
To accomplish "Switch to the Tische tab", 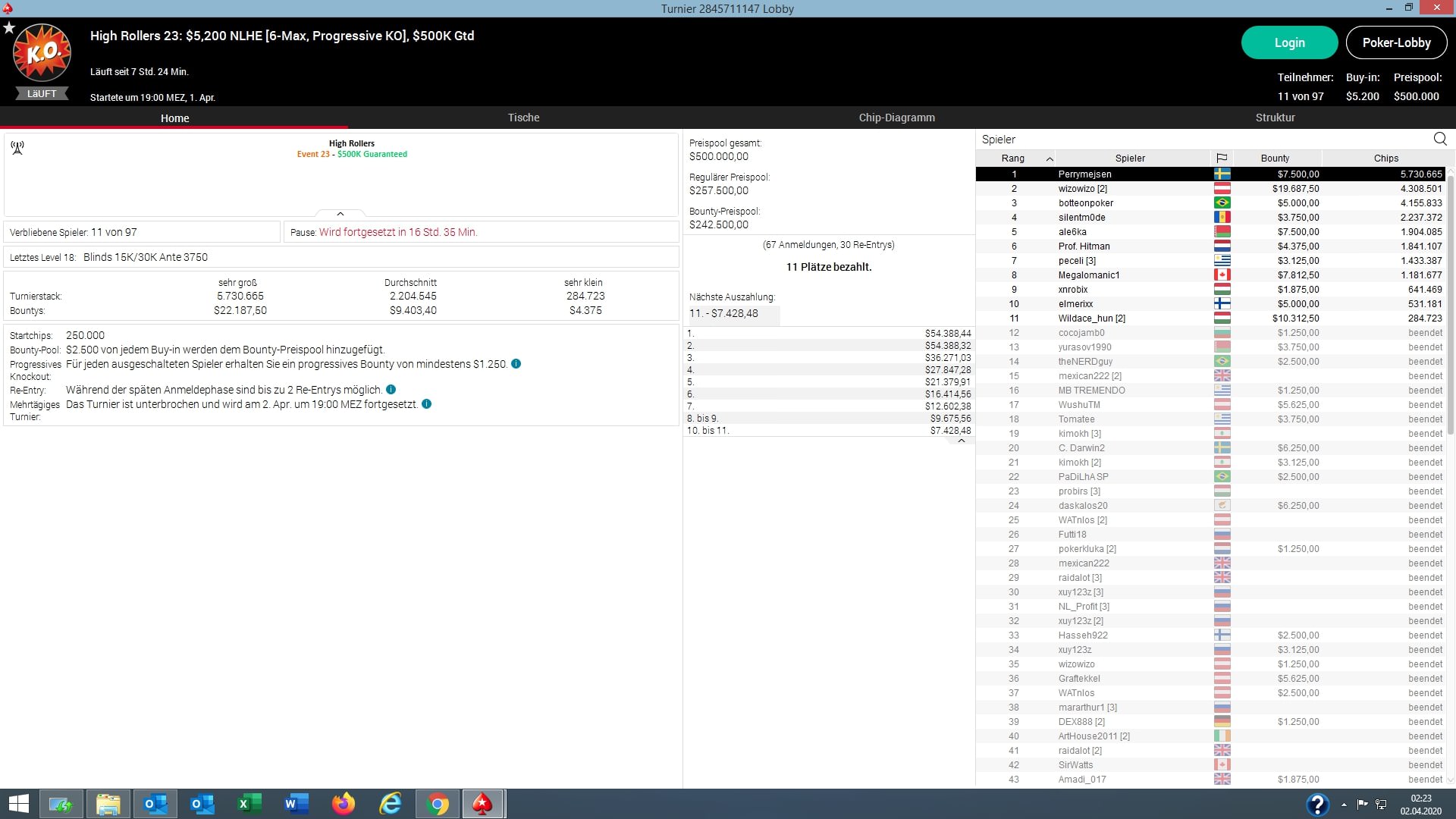I will pyautogui.click(x=523, y=118).
